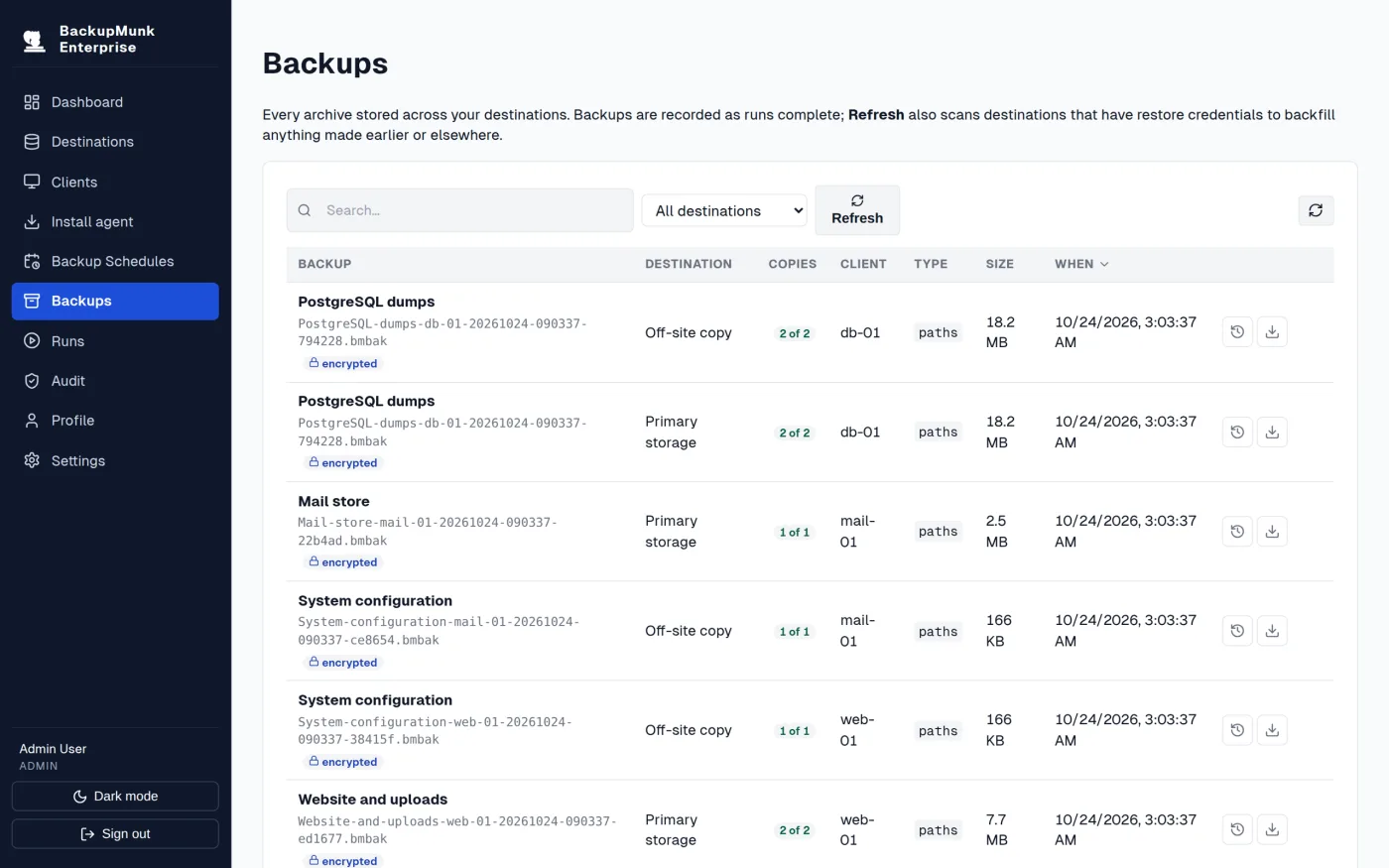
Task: Open the All destinations dropdown
Action: (x=725, y=211)
